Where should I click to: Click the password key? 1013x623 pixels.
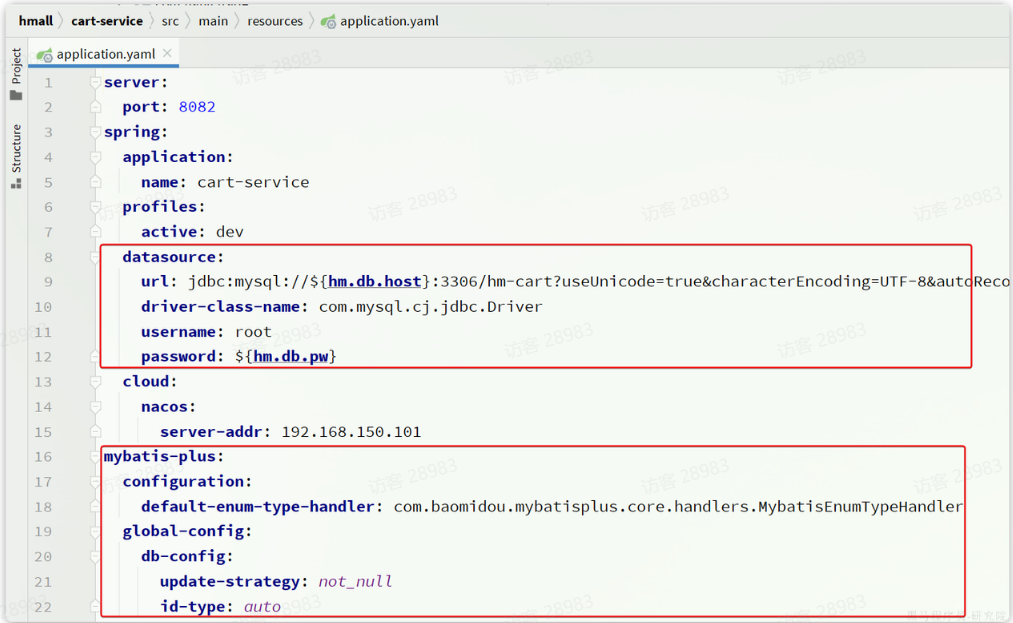[x=178, y=357]
